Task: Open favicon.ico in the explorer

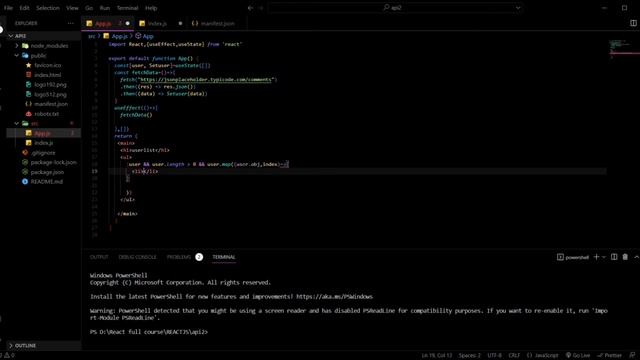Action: 47,65
